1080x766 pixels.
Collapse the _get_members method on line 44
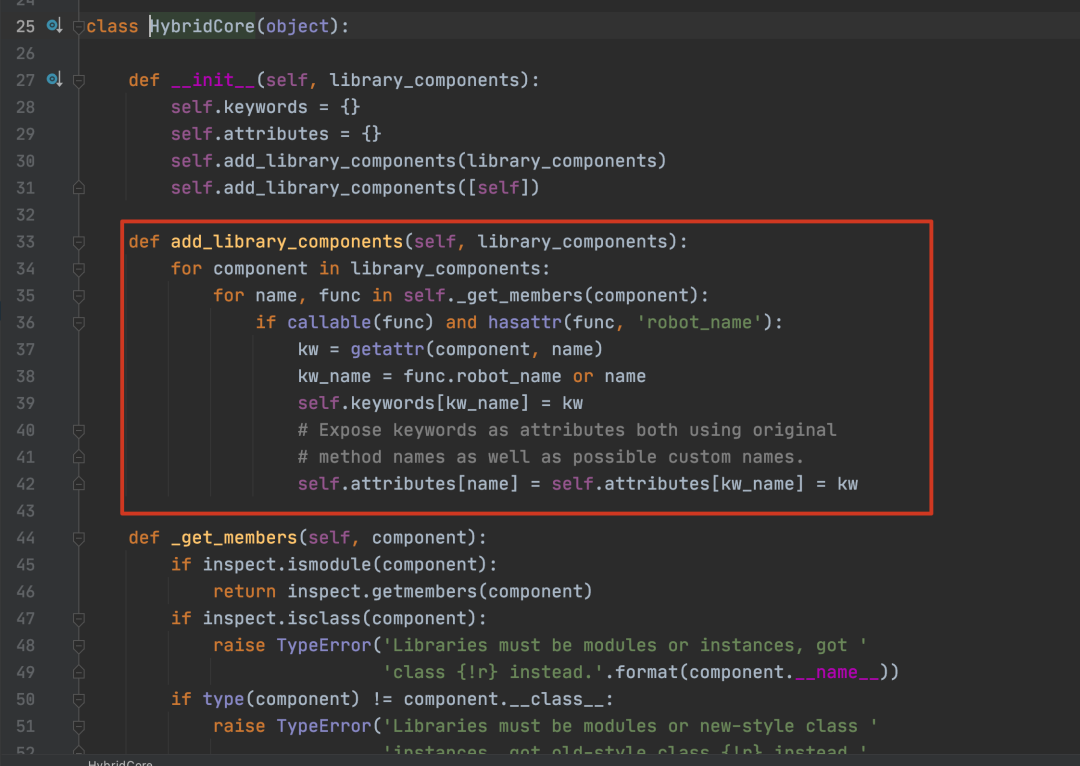tap(79, 538)
